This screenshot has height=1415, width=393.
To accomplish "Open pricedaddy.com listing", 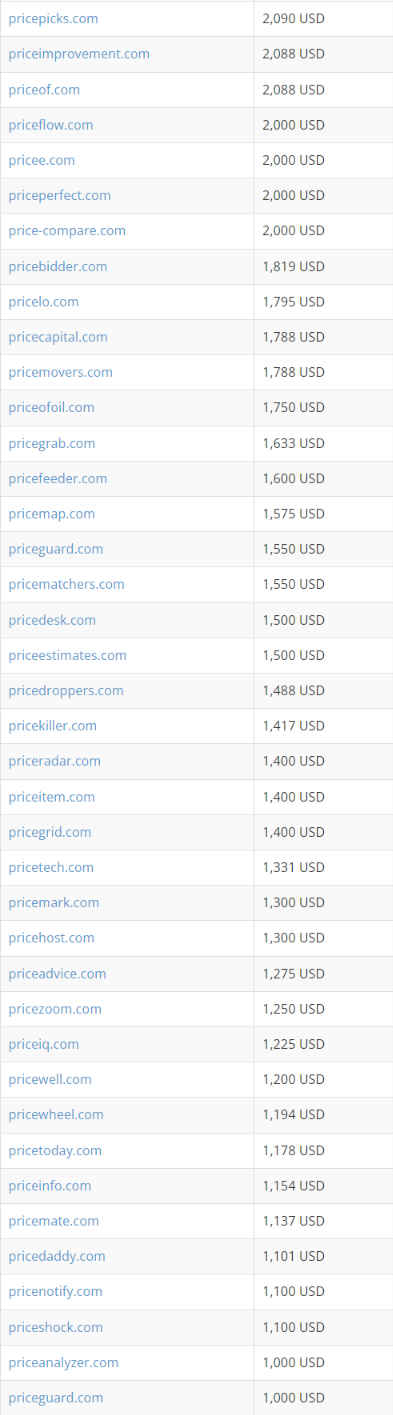I will click(57, 1257).
